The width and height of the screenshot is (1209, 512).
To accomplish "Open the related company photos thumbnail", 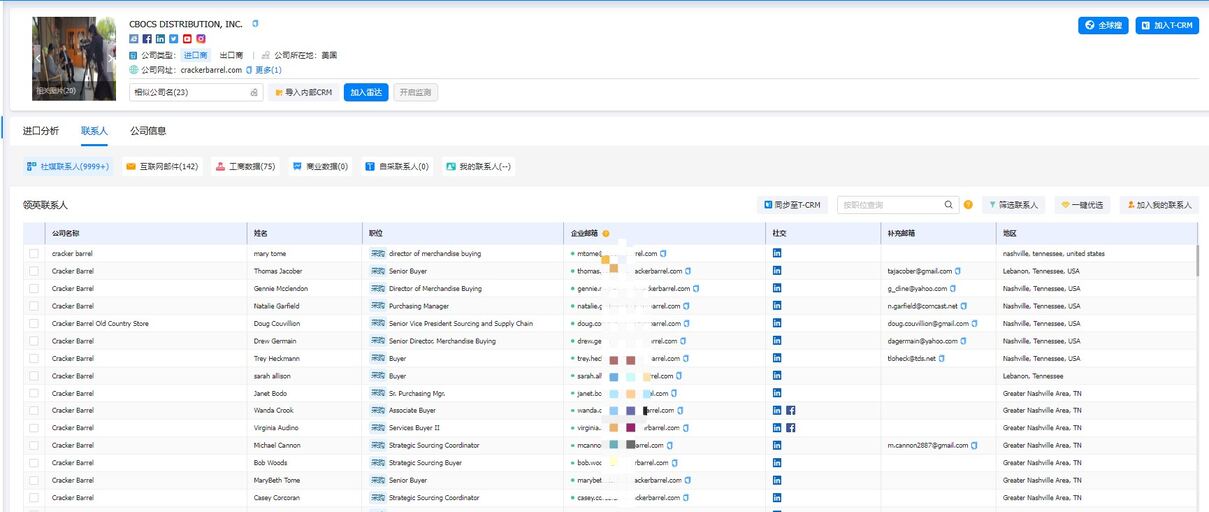I will pos(74,58).
